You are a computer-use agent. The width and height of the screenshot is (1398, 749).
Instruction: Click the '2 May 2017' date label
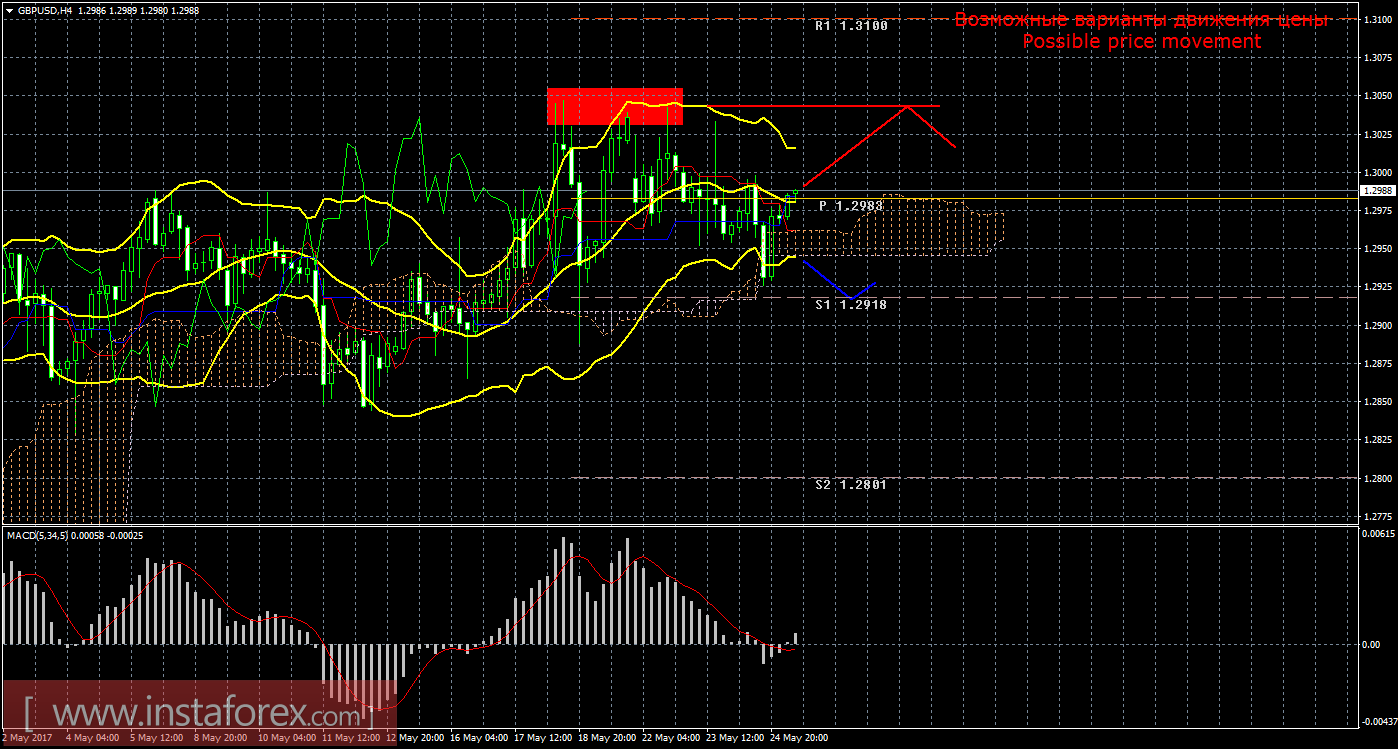pyautogui.click(x=27, y=738)
